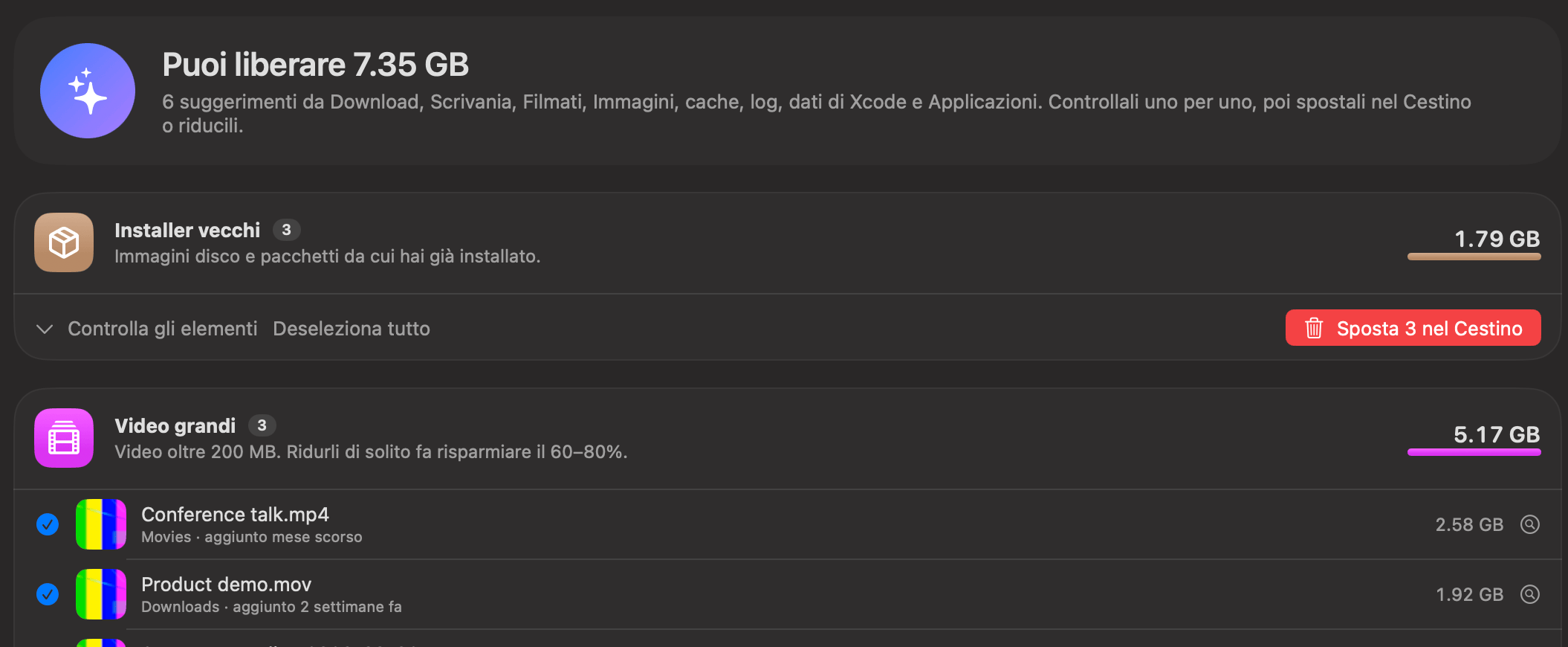This screenshot has height=647, width=1568.
Task: Click the sparkle suggestions icon
Action: [88, 91]
